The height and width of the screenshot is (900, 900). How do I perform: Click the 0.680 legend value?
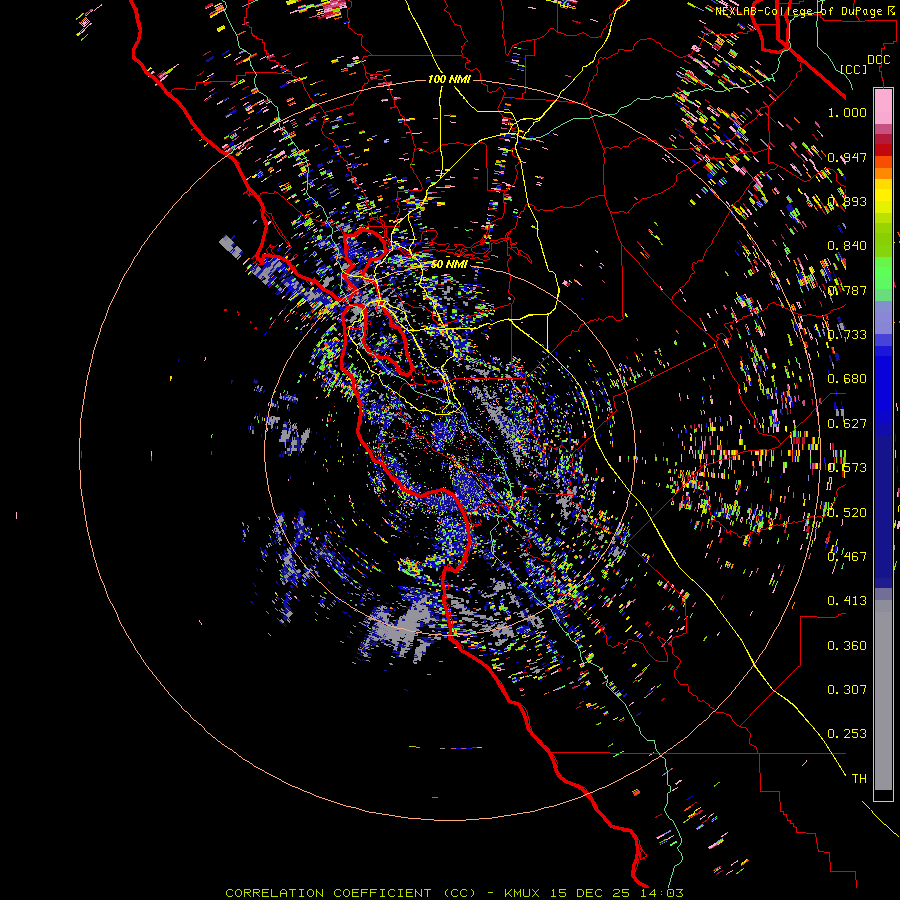point(847,379)
